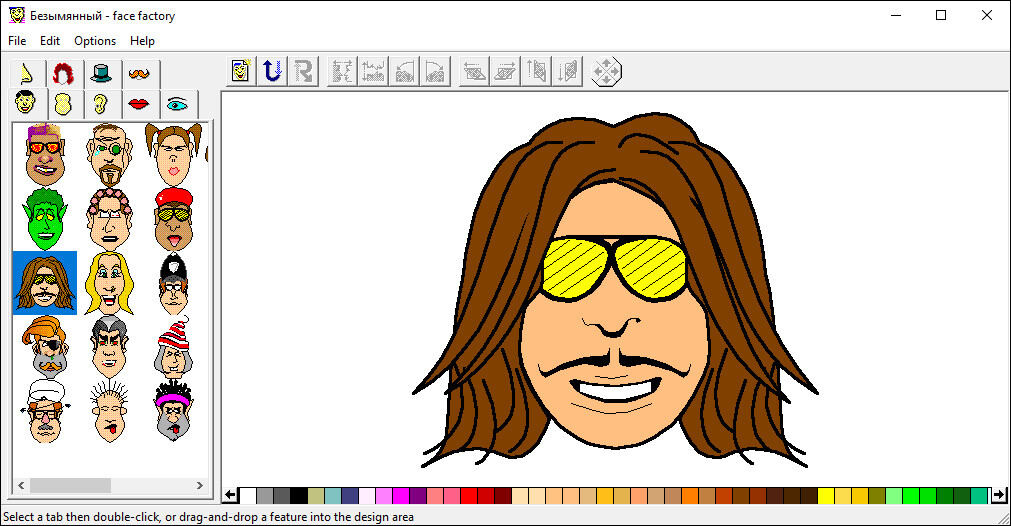Open the Edit menu
Screen dimensions: 1011x526
pos(50,41)
